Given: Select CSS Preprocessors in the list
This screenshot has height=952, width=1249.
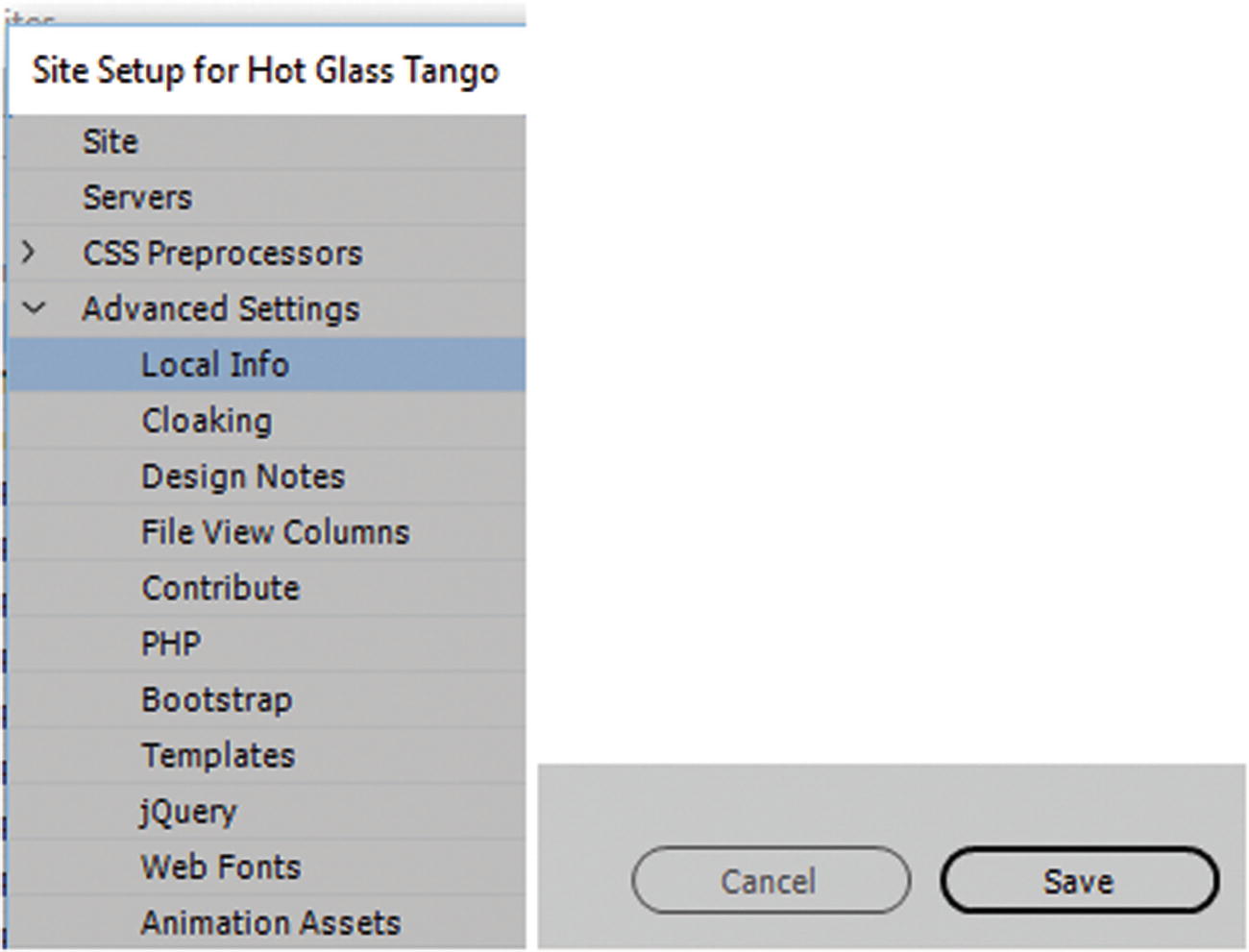Looking at the screenshot, I should [222, 254].
